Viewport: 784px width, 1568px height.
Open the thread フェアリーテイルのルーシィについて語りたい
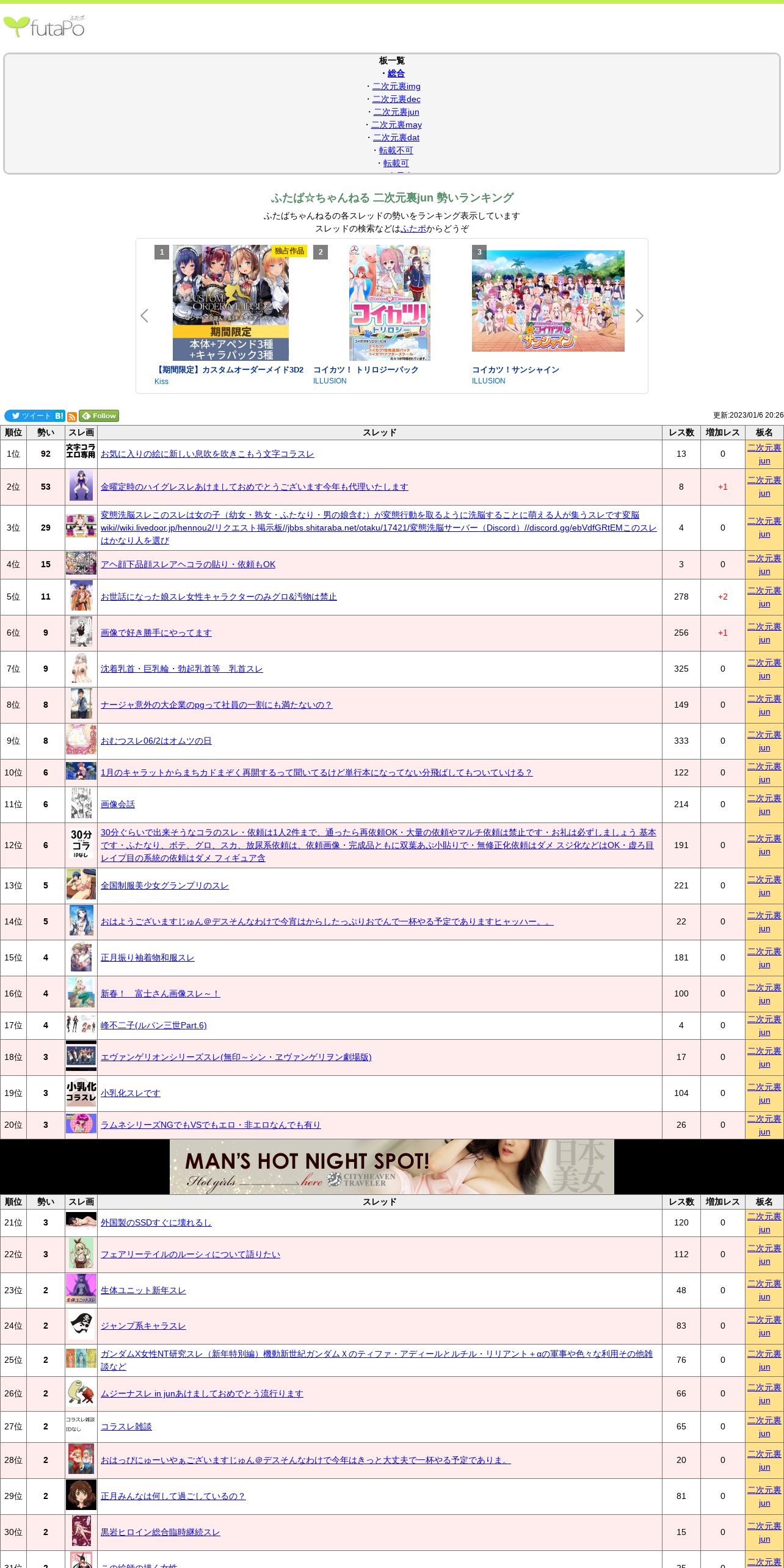(x=191, y=1254)
